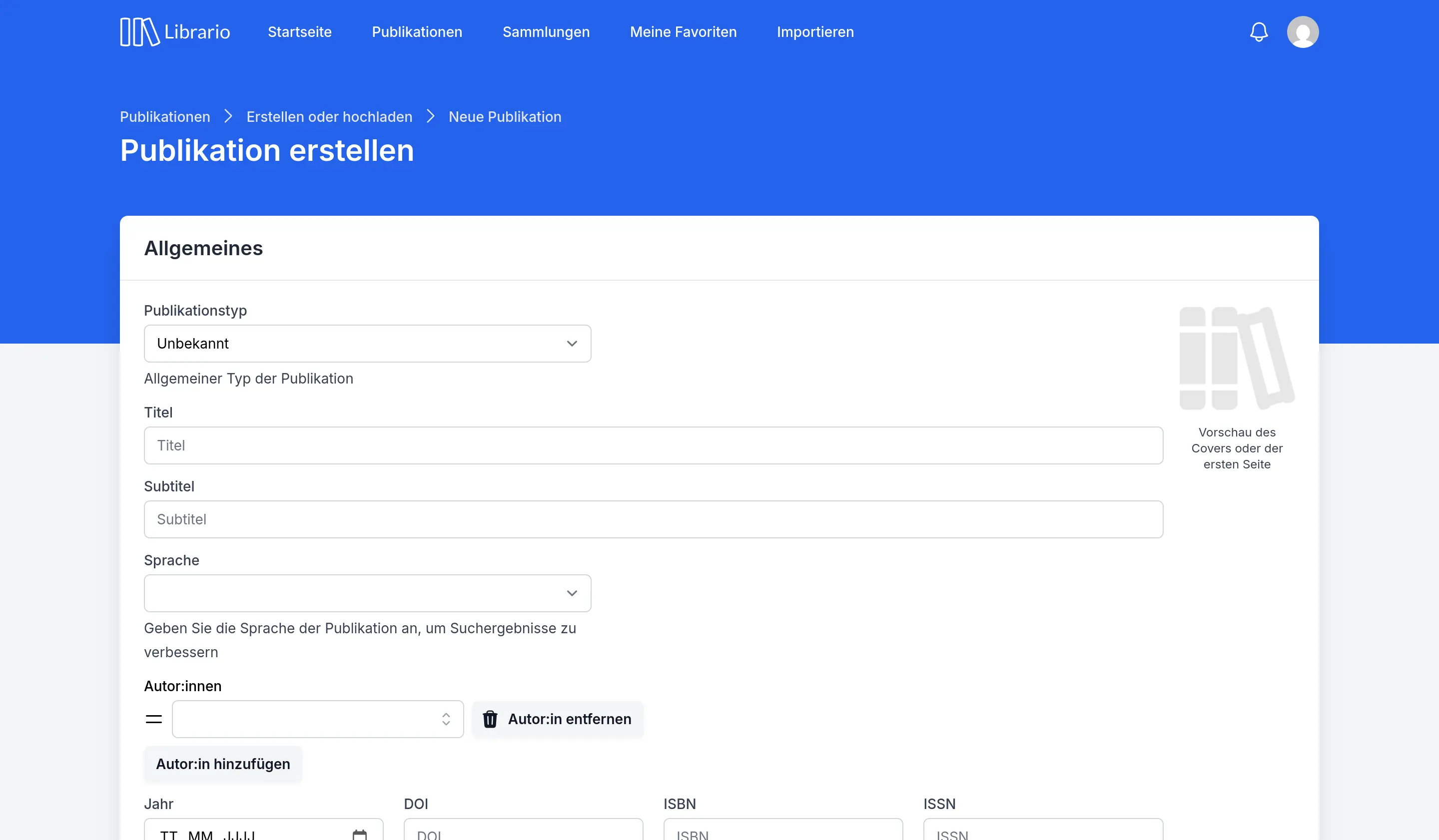The height and width of the screenshot is (840, 1439).
Task: Open Publikationen in the navigation bar
Action: pos(417,32)
